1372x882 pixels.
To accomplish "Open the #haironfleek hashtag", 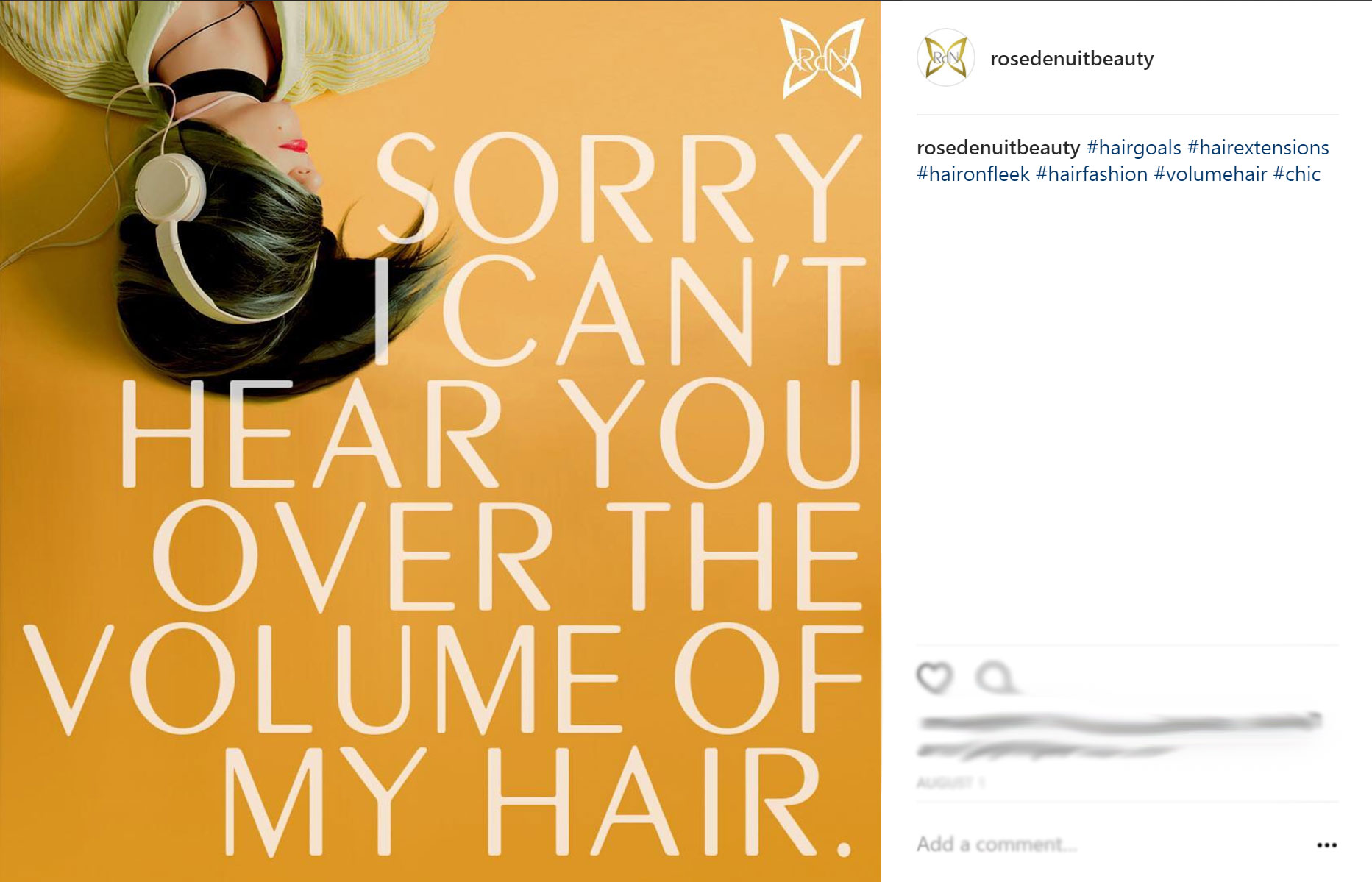I will coord(973,174).
